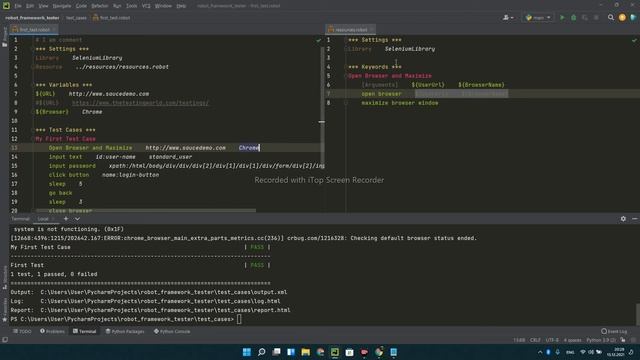Place cursor on line 13 after Chrome
This screenshot has width=640, height=360.
tap(260, 148)
